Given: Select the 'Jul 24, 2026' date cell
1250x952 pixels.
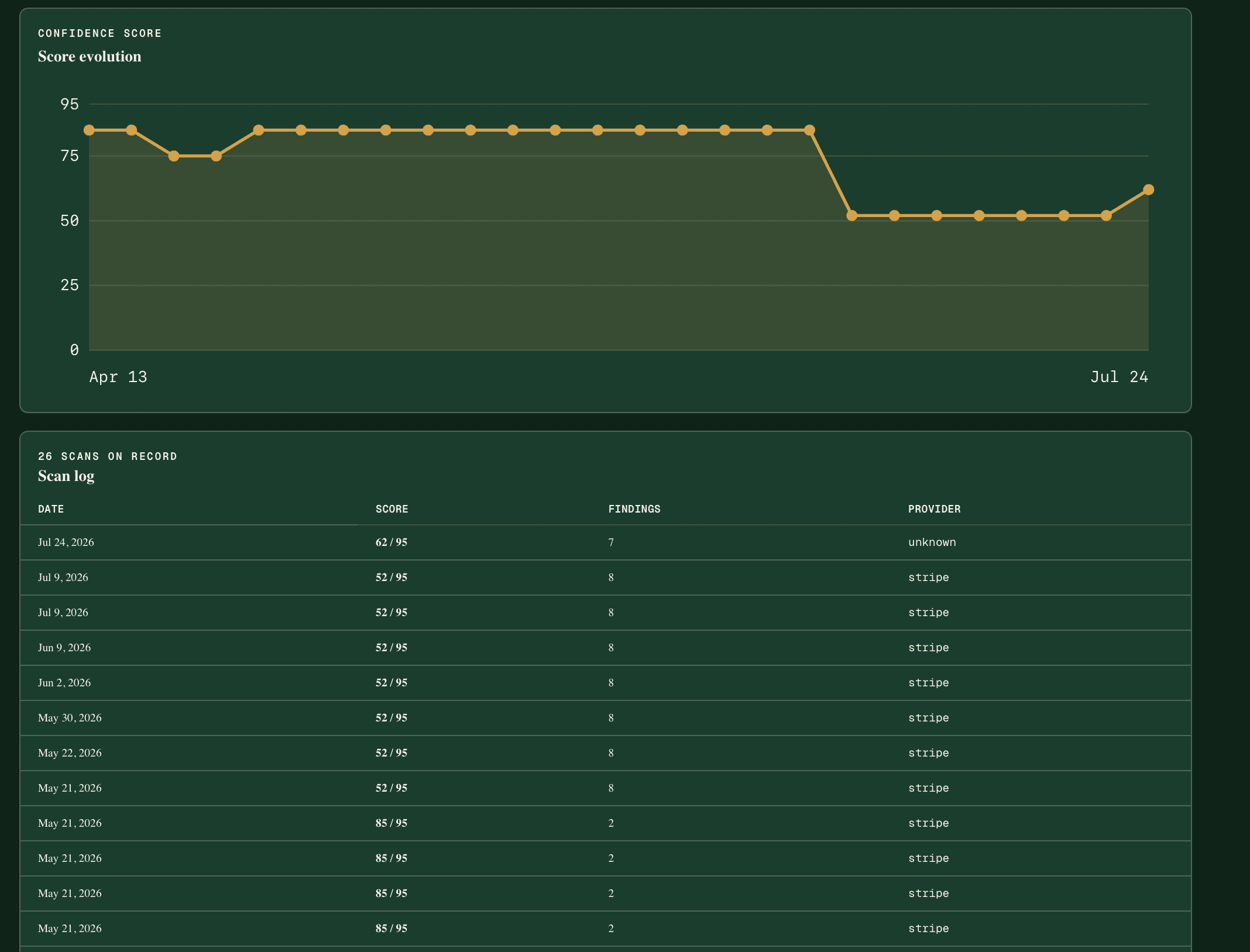Looking at the screenshot, I should 66,542.
